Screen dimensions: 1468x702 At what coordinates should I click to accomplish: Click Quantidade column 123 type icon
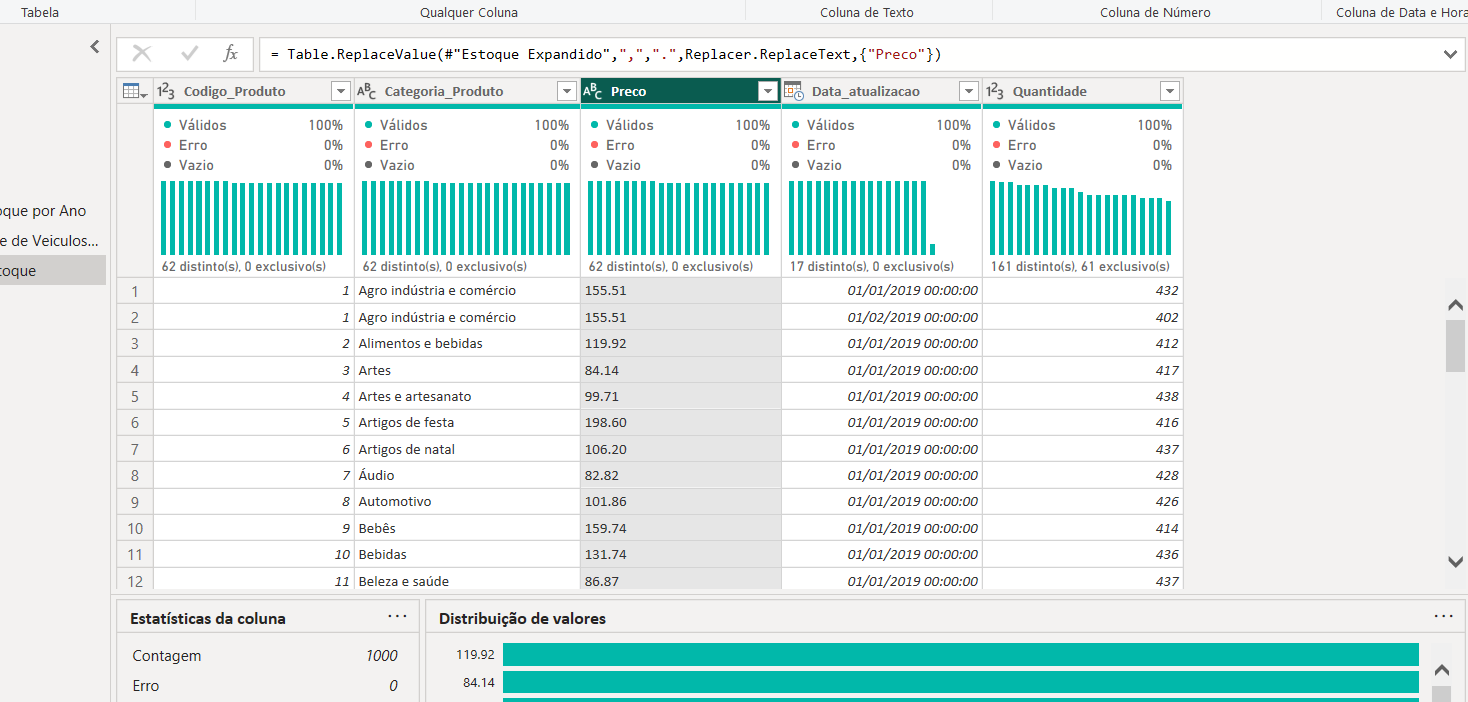[996, 92]
